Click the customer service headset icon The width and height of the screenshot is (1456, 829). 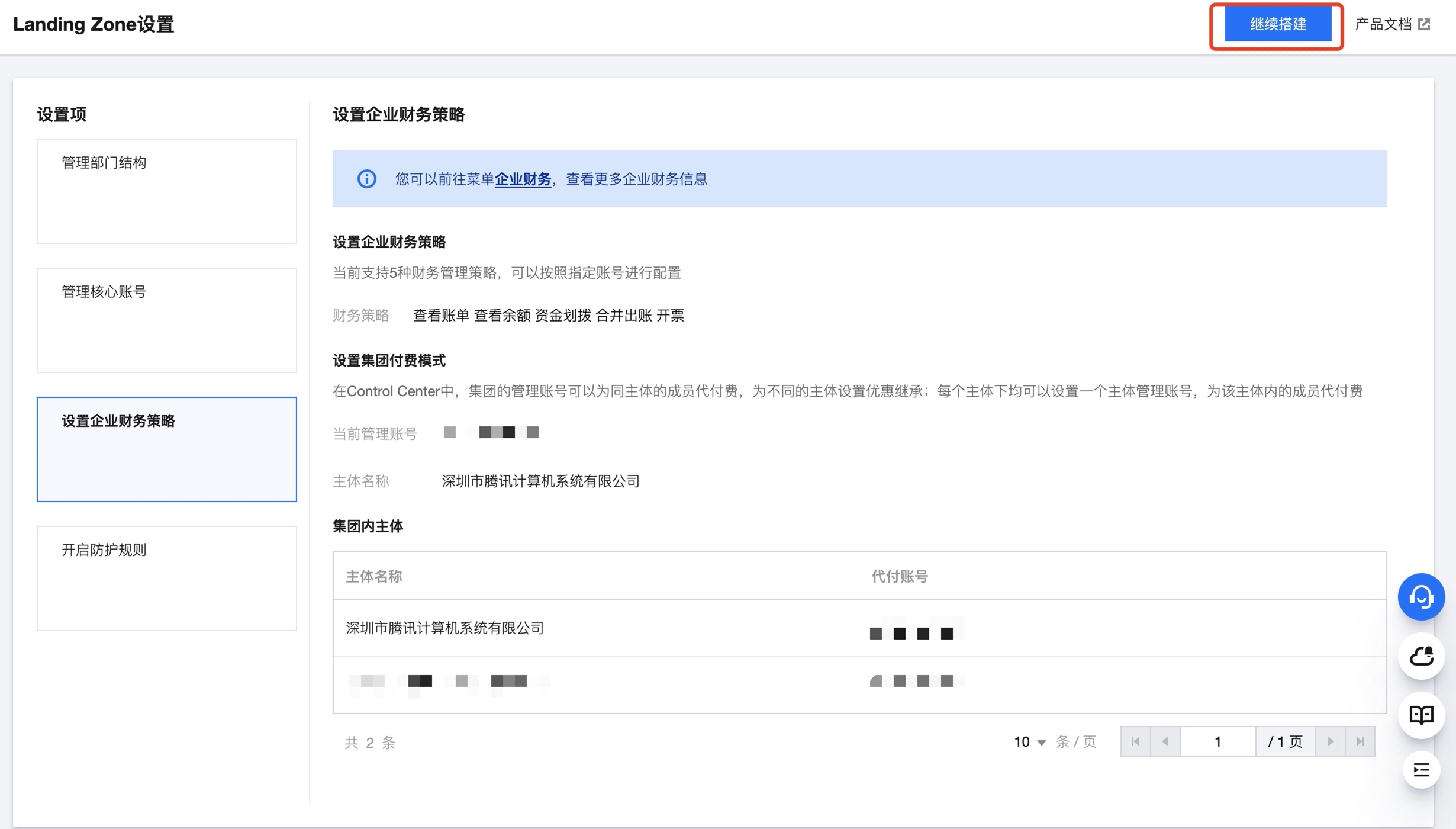1421,597
